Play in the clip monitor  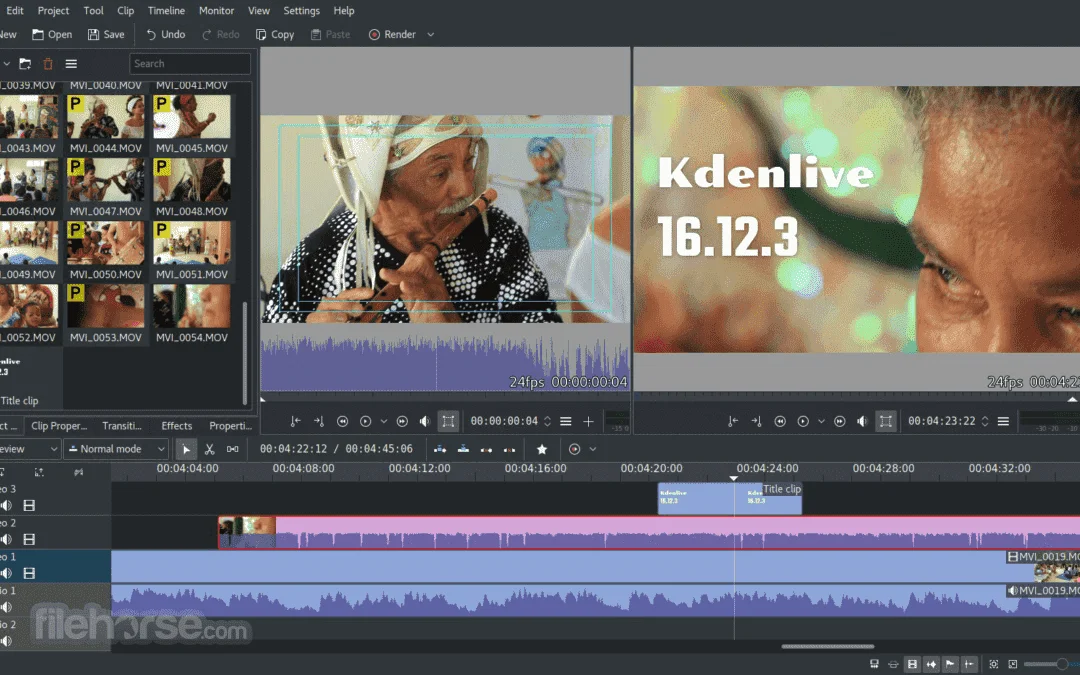[x=366, y=421]
